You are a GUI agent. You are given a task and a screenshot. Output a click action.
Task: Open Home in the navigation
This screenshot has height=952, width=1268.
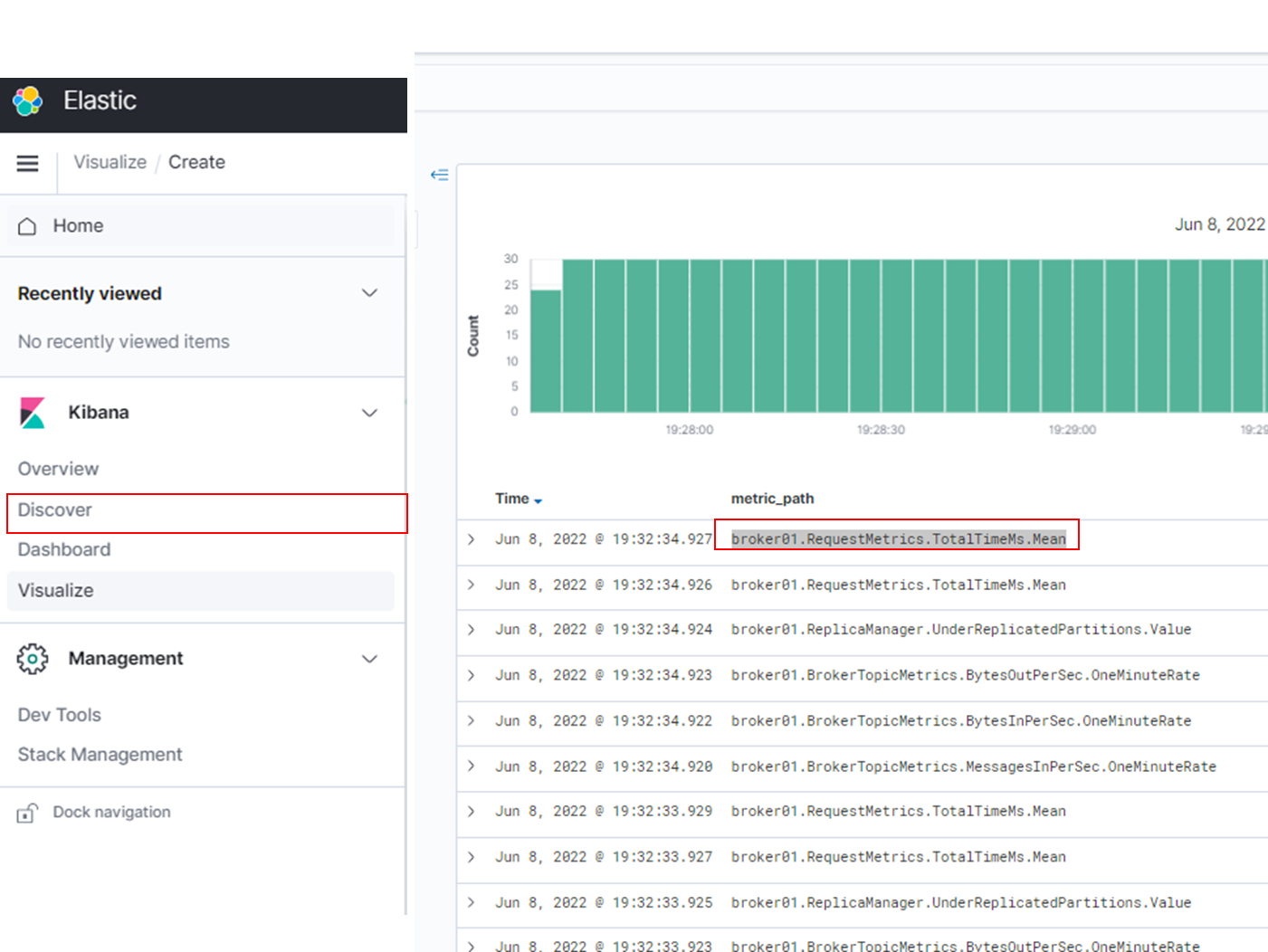click(x=201, y=226)
